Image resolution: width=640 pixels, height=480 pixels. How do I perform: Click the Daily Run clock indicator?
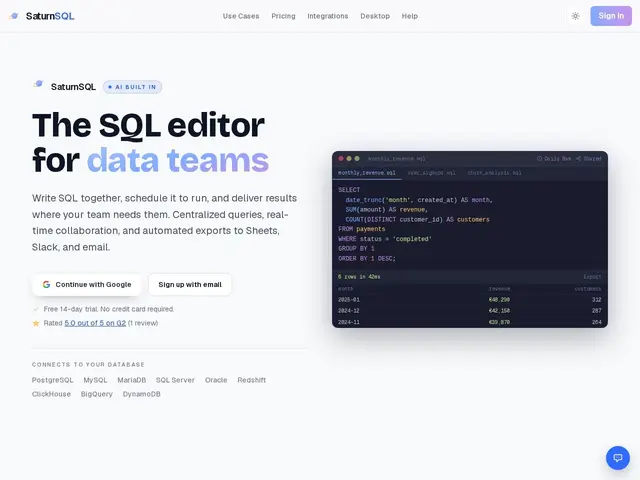[553, 158]
